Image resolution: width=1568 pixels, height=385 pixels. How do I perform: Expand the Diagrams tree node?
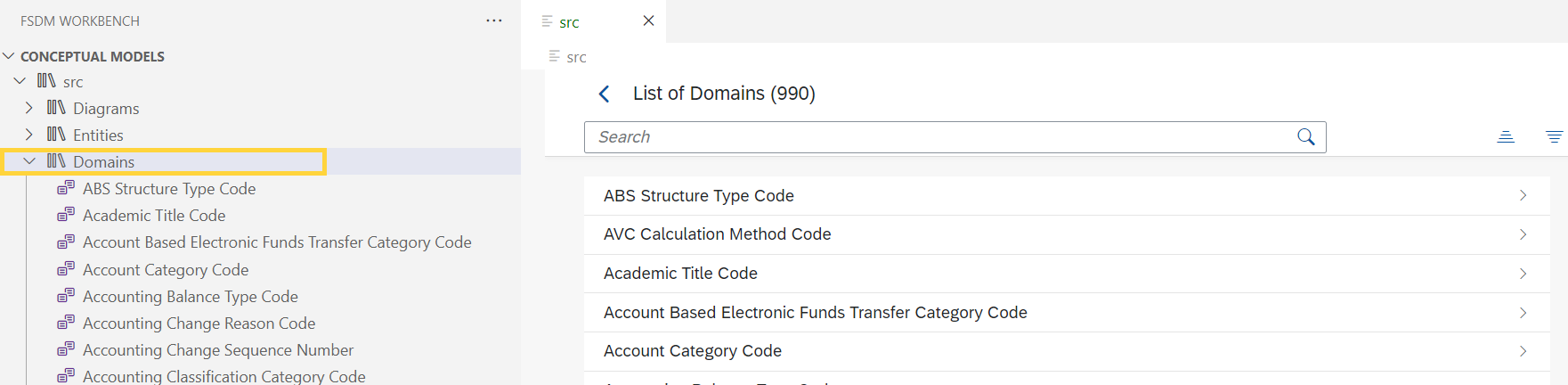(x=29, y=108)
